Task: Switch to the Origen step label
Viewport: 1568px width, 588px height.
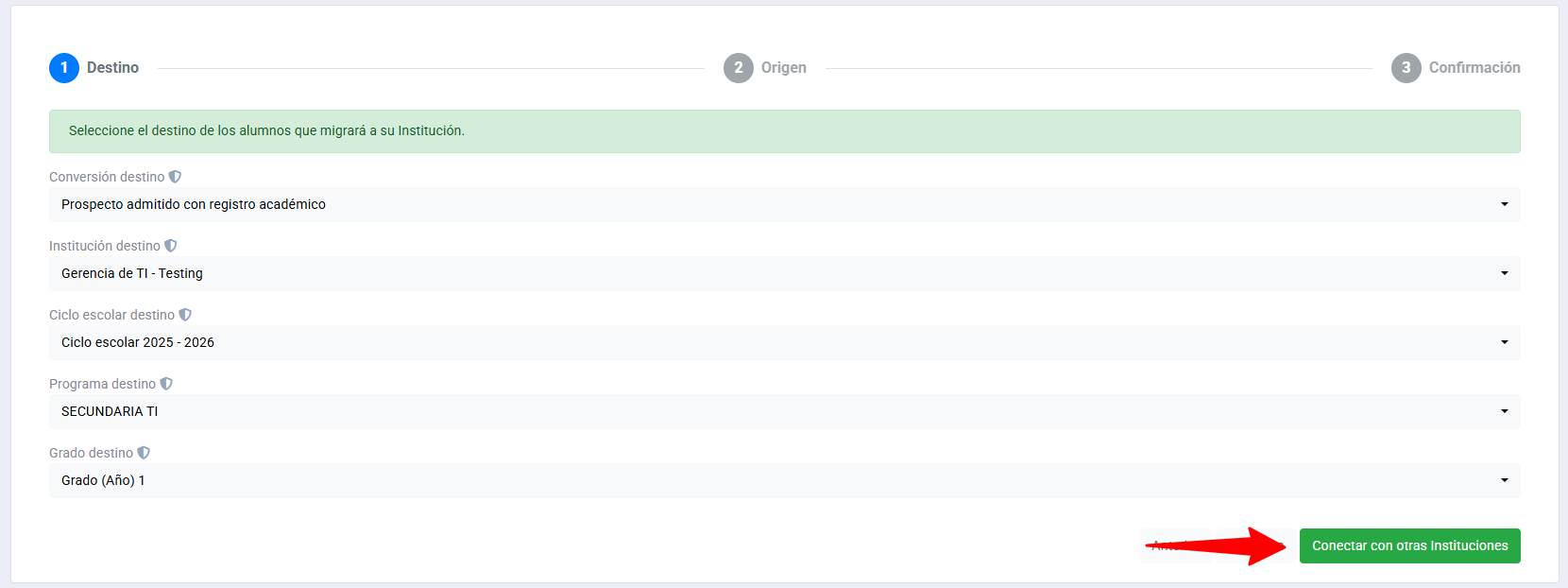Action: pyautogui.click(x=783, y=68)
